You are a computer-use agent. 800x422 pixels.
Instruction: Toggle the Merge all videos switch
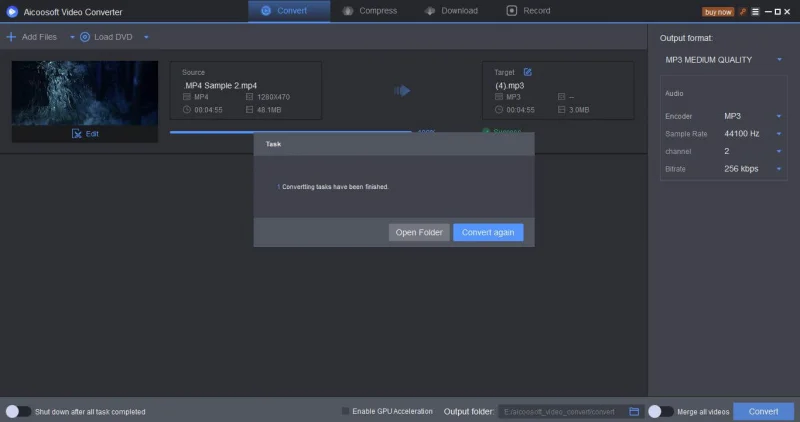659,411
